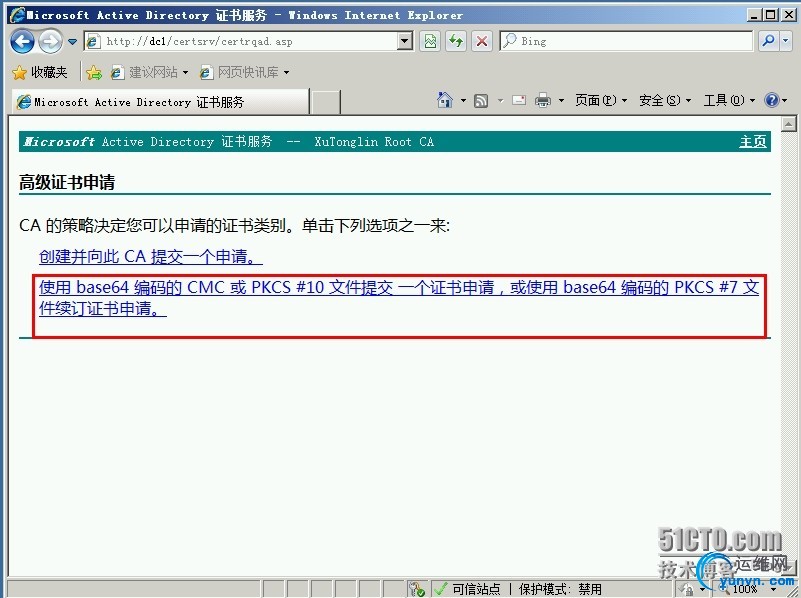
Task: Open the 网页快讯库 favorites bar item
Action: point(245,73)
